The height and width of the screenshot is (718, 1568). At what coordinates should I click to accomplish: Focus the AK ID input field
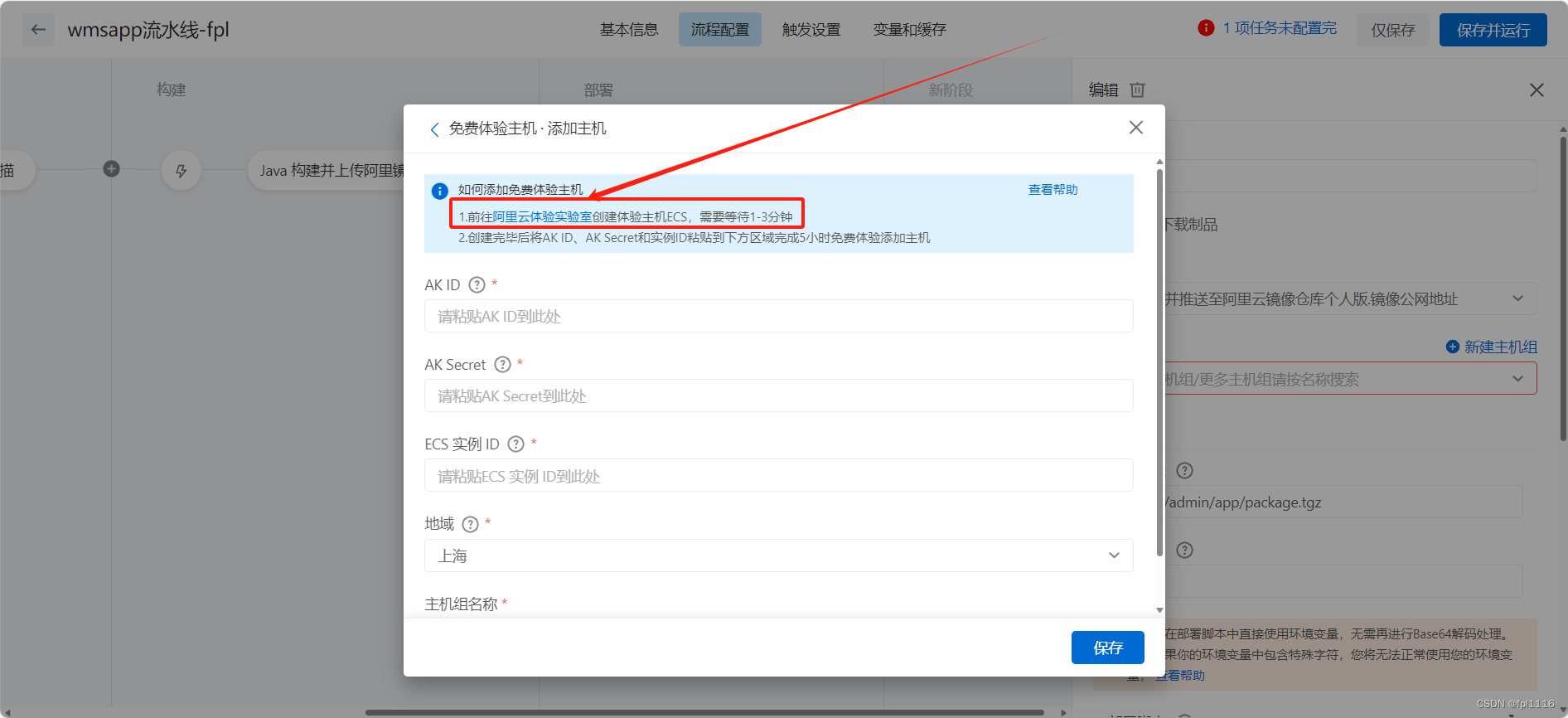[x=778, y=316]
